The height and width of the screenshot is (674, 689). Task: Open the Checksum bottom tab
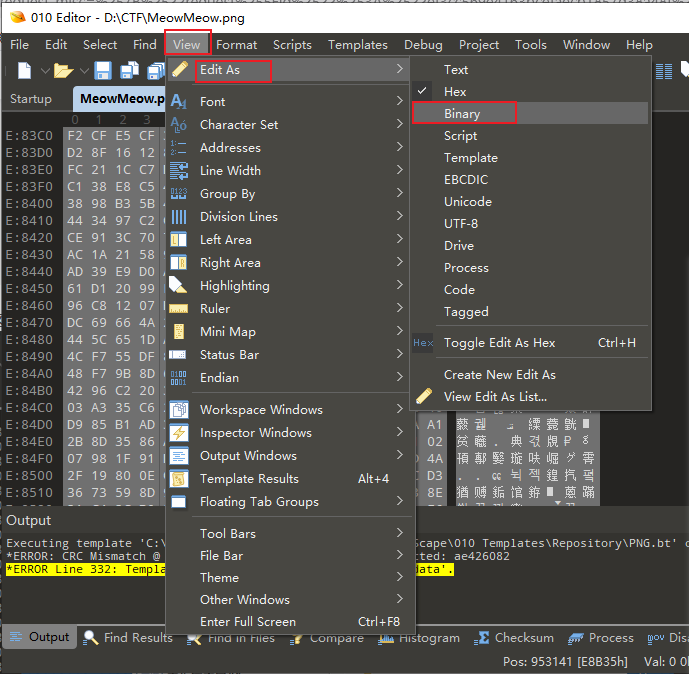tap(513, 638)
